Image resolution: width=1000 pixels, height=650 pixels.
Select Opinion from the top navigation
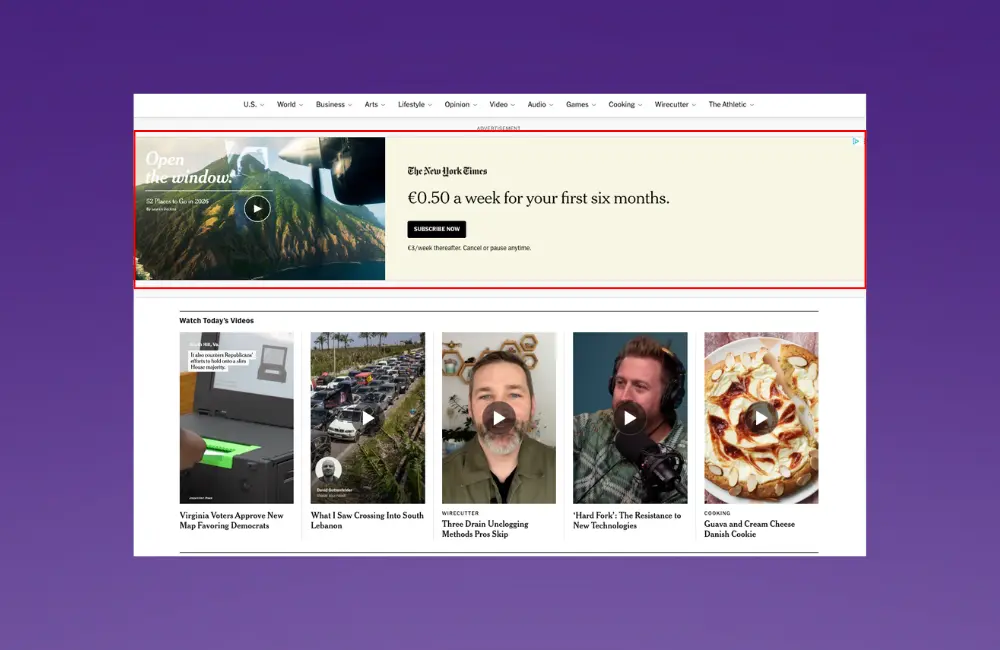tap(457, 104)
